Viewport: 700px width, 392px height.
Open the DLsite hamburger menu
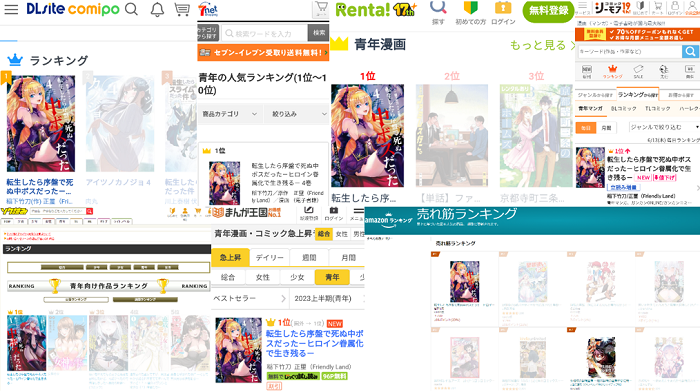click(x=11, y=9)
